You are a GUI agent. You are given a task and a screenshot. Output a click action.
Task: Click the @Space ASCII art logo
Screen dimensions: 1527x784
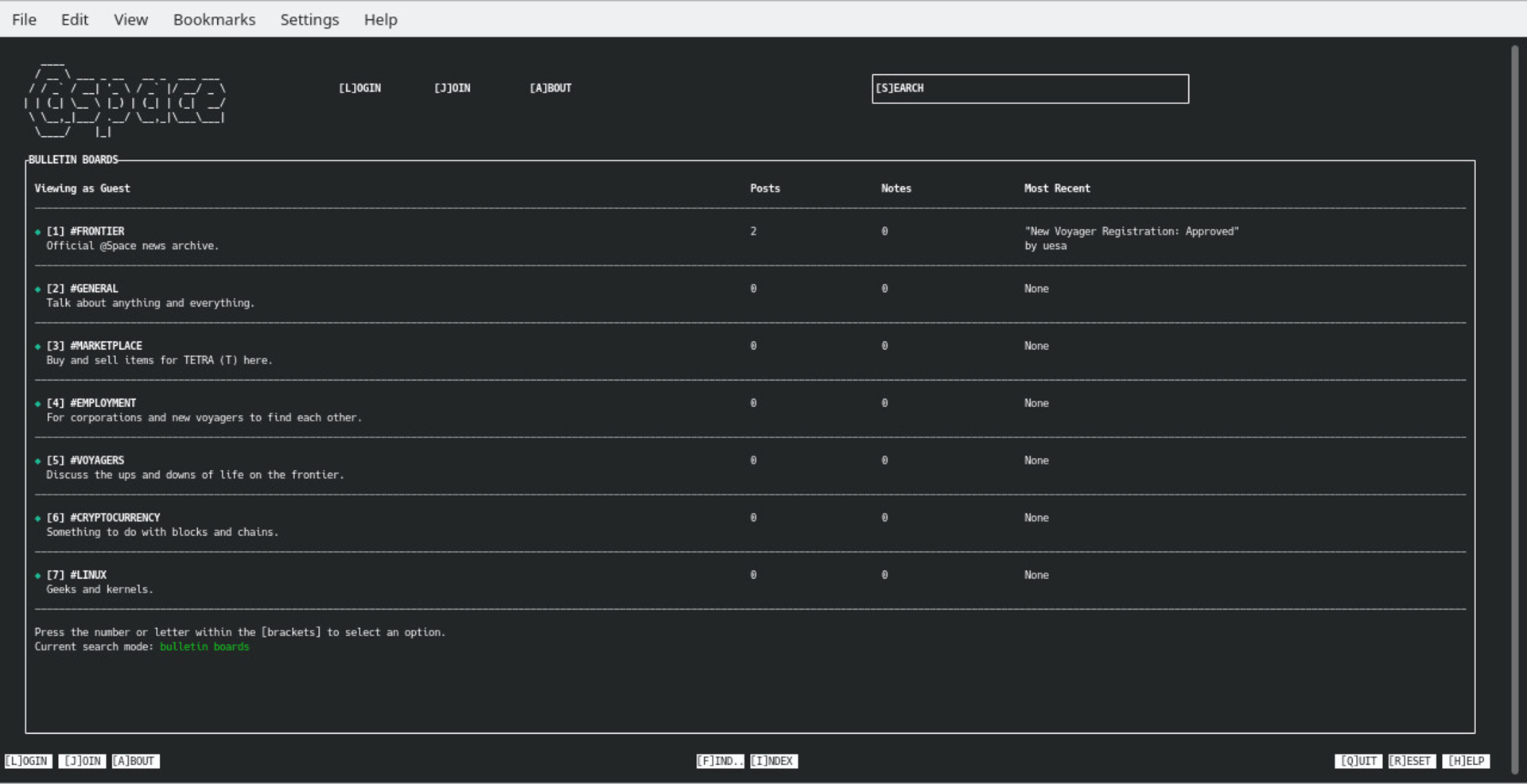coord(126,101)
